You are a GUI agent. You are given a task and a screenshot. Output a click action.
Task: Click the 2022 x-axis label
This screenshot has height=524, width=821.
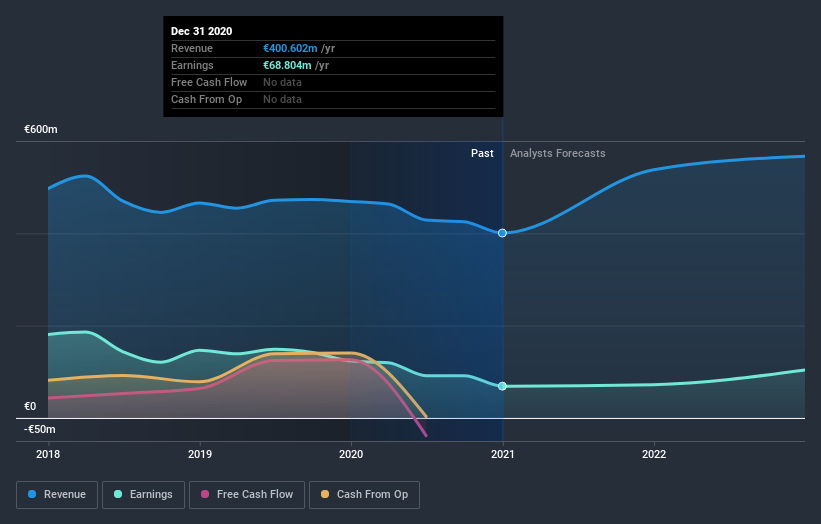(x=654, y=454)
